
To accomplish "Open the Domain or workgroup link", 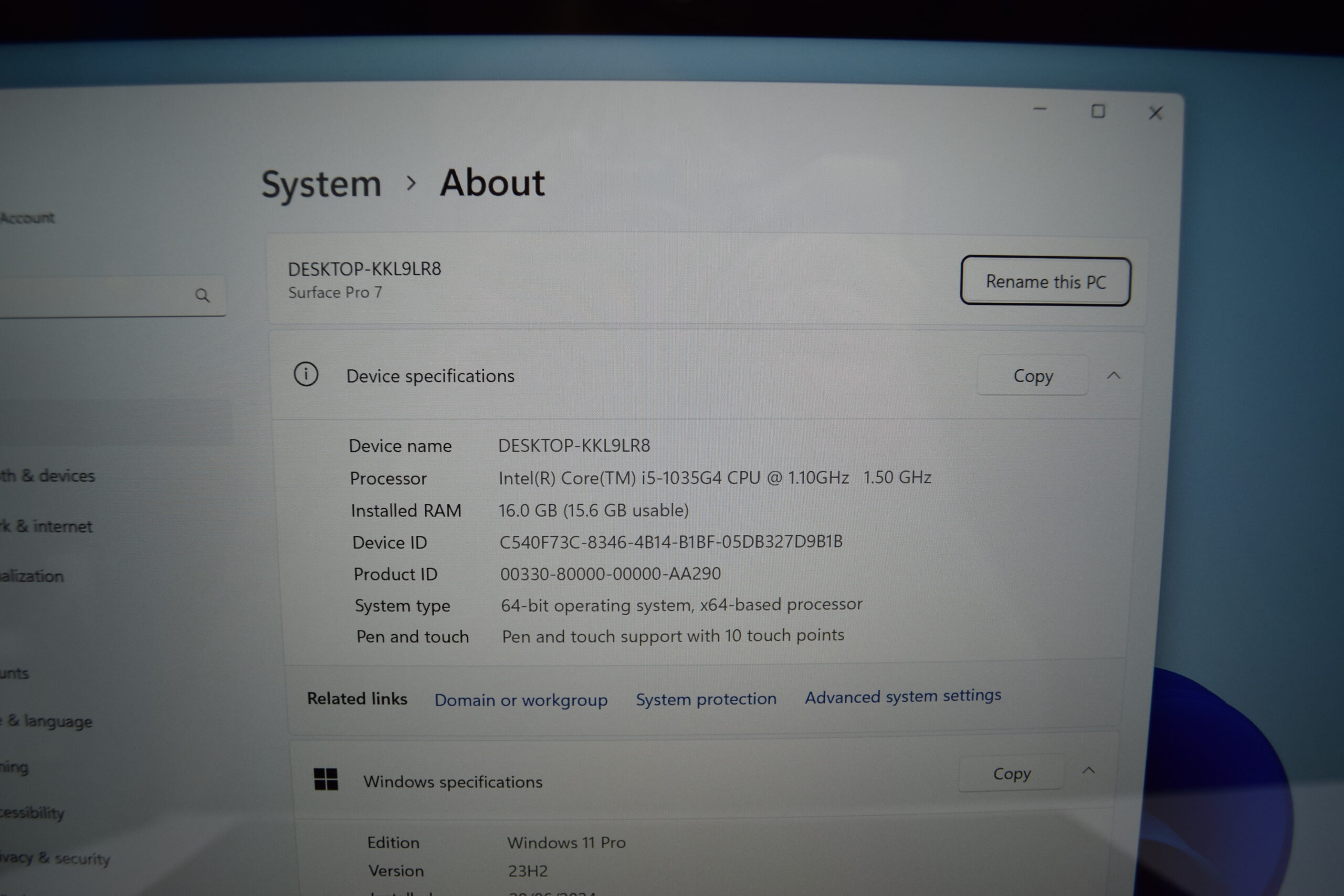I will click(521, 700).
